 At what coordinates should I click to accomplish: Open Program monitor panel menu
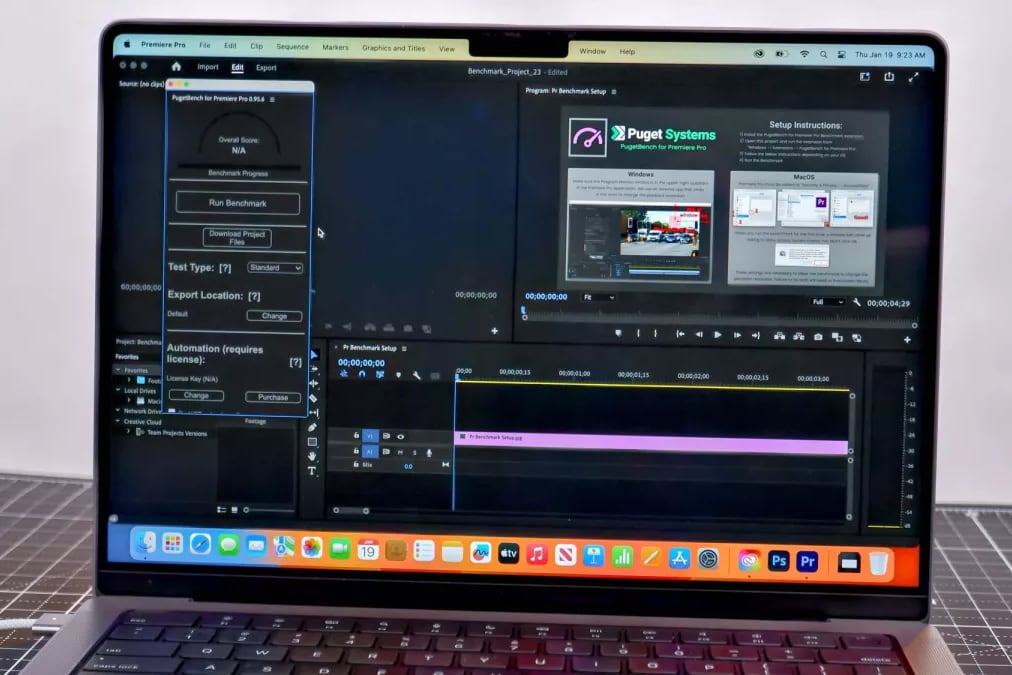pyautogui.click(x=614, y=92)
